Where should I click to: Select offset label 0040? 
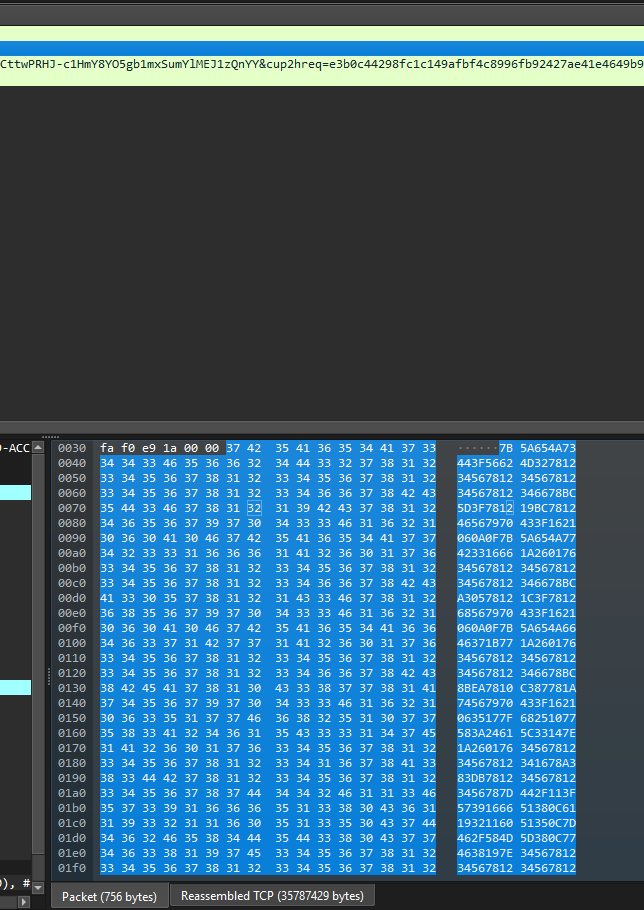click(72, 463)
